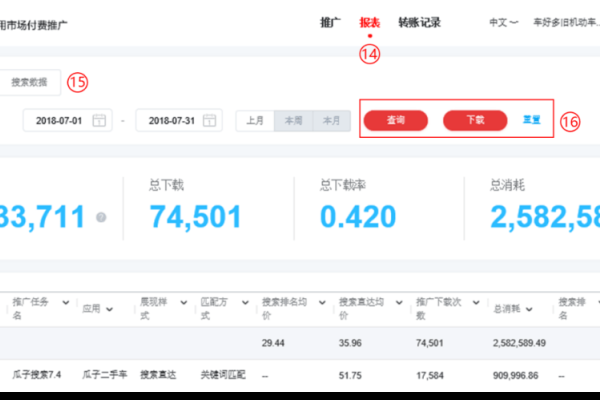Open the 推广 tab
The height and width of the screenshot is (400, 600).
pos(330,23)
